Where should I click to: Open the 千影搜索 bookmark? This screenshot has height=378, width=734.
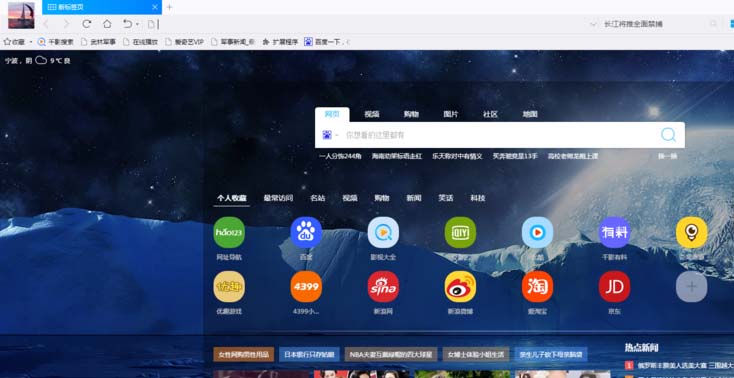coord(56,42)
